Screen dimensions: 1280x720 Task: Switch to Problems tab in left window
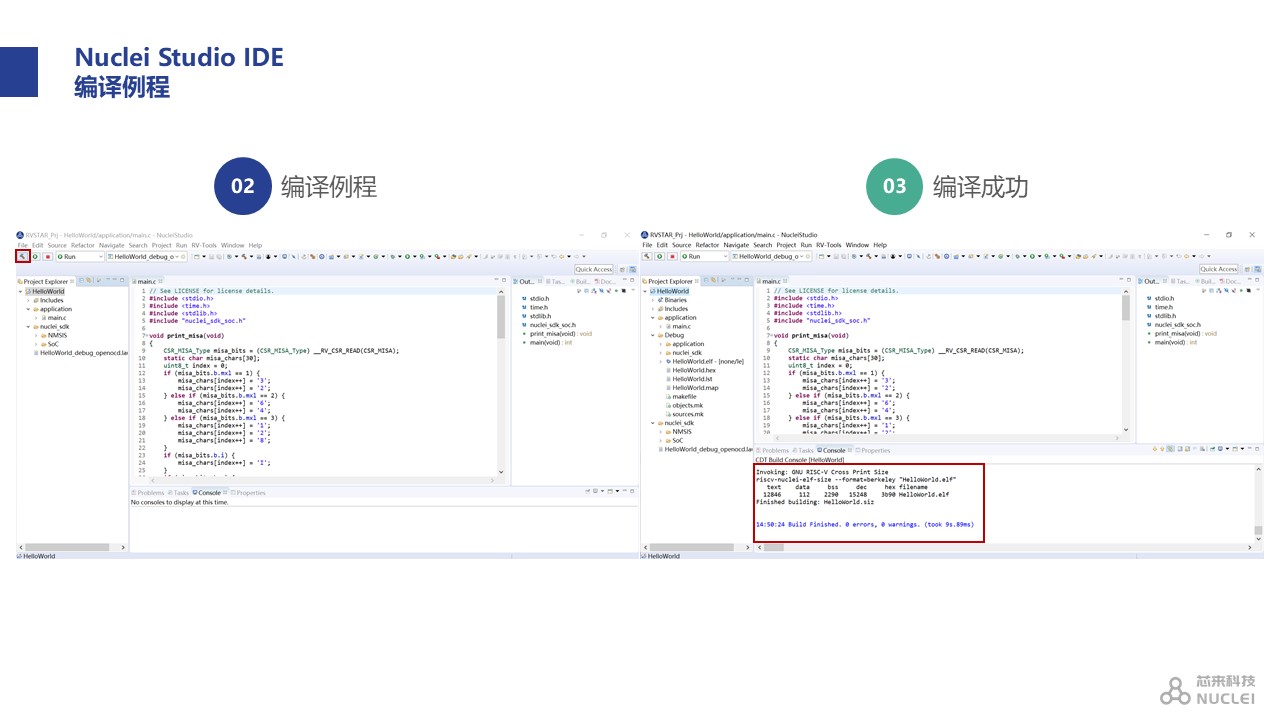coord(148,493)
